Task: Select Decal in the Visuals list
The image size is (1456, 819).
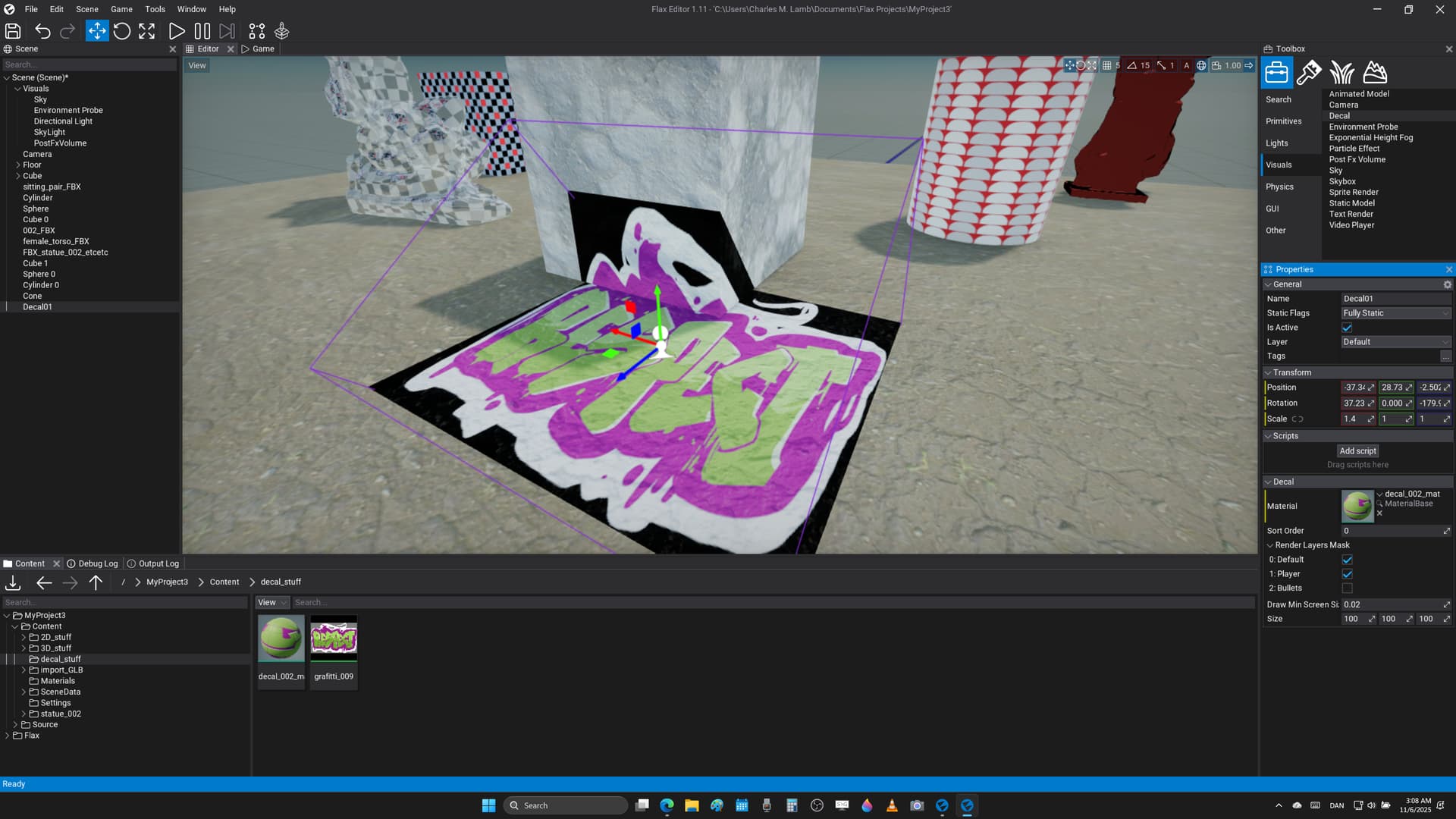Action: tap(1339, 116)
